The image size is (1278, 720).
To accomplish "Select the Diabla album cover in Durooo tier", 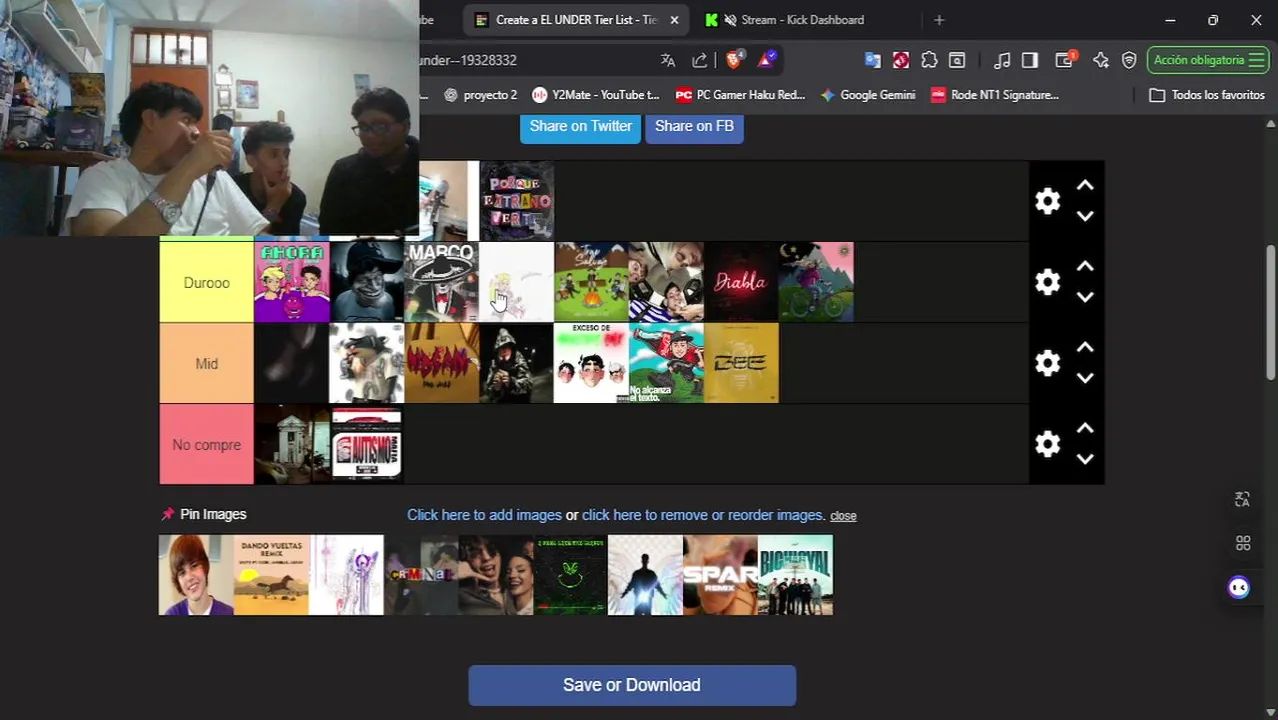I will point(741,282).
